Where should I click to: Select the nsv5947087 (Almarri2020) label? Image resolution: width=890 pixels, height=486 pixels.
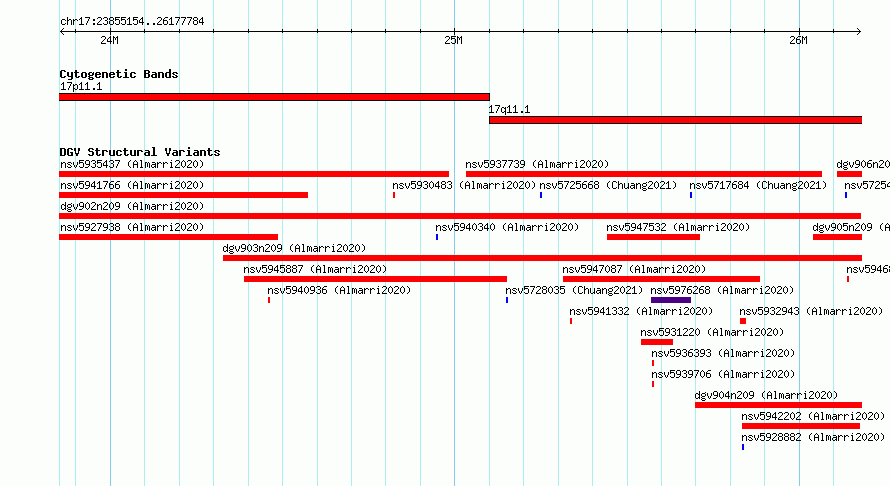[634, 269]
